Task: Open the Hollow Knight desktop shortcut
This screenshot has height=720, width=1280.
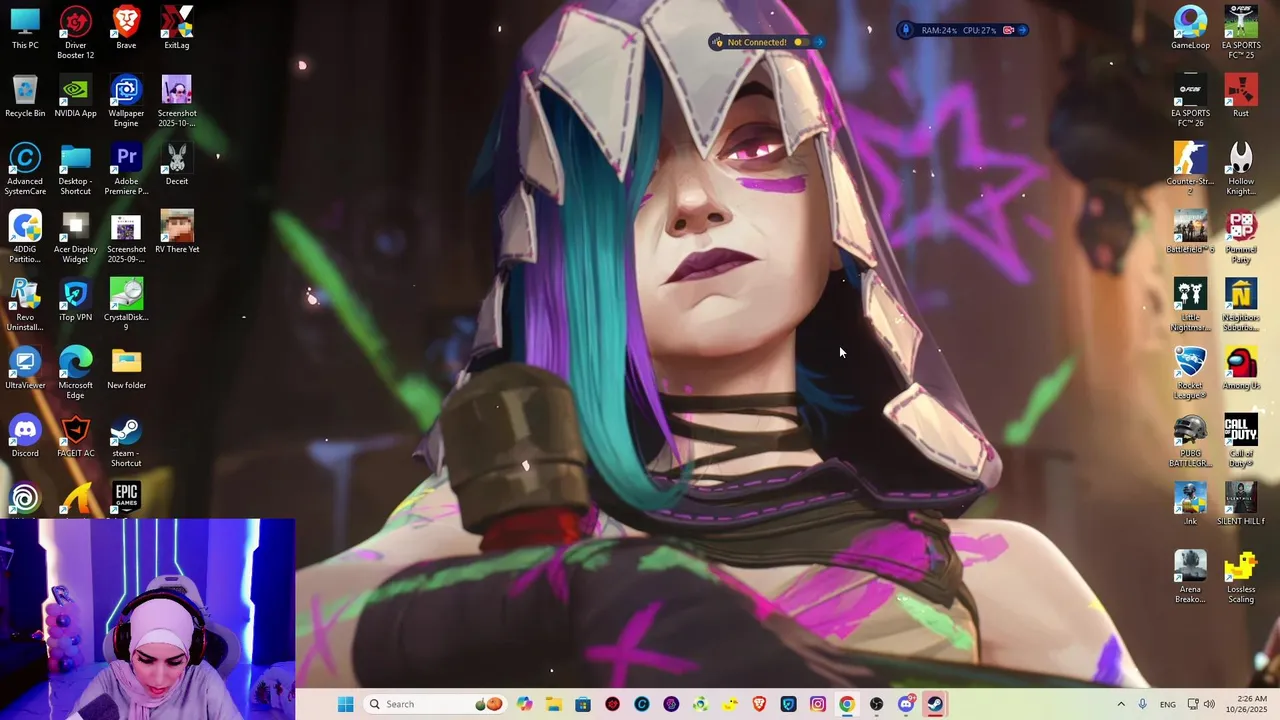Action: (1241, 169)
